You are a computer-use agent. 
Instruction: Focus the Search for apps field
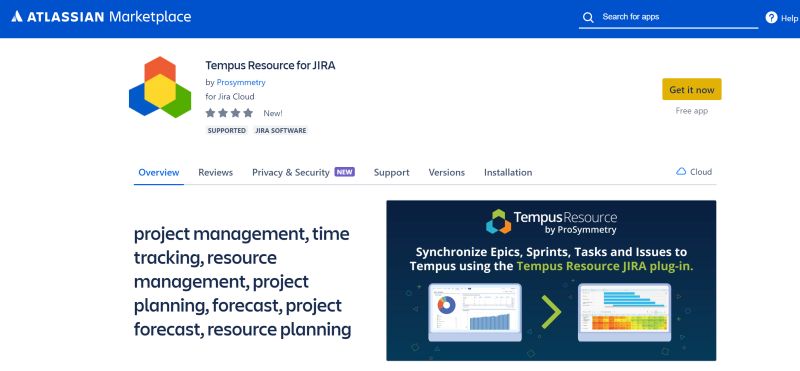668,17
